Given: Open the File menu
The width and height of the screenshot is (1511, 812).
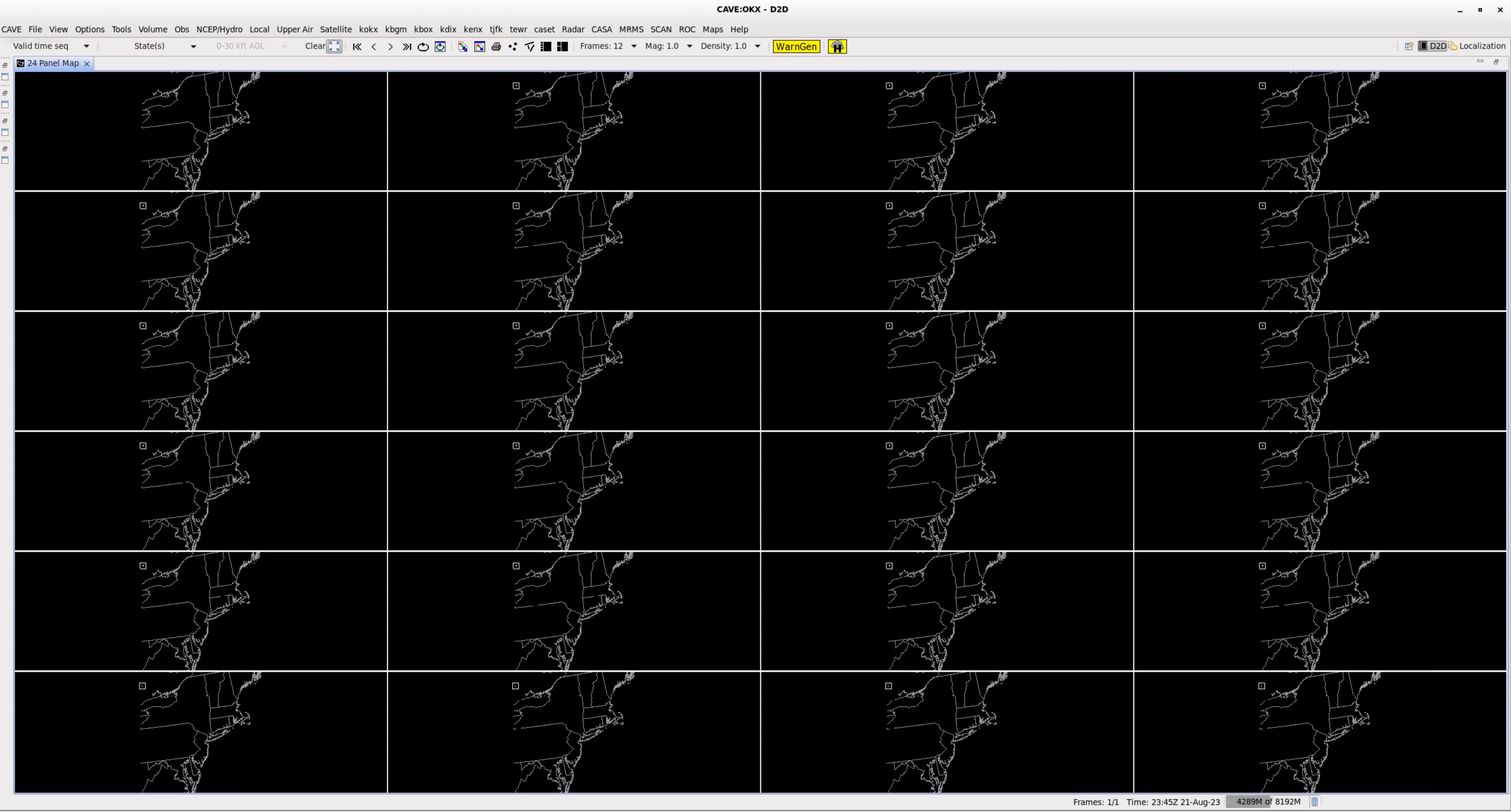Looking at the screenshot, I should [x=35, y=29].
